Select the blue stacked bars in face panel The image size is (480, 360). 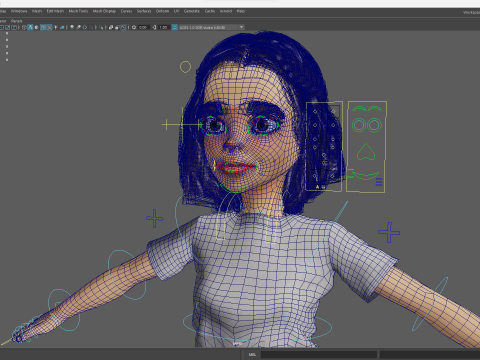[x=379, y=182]
